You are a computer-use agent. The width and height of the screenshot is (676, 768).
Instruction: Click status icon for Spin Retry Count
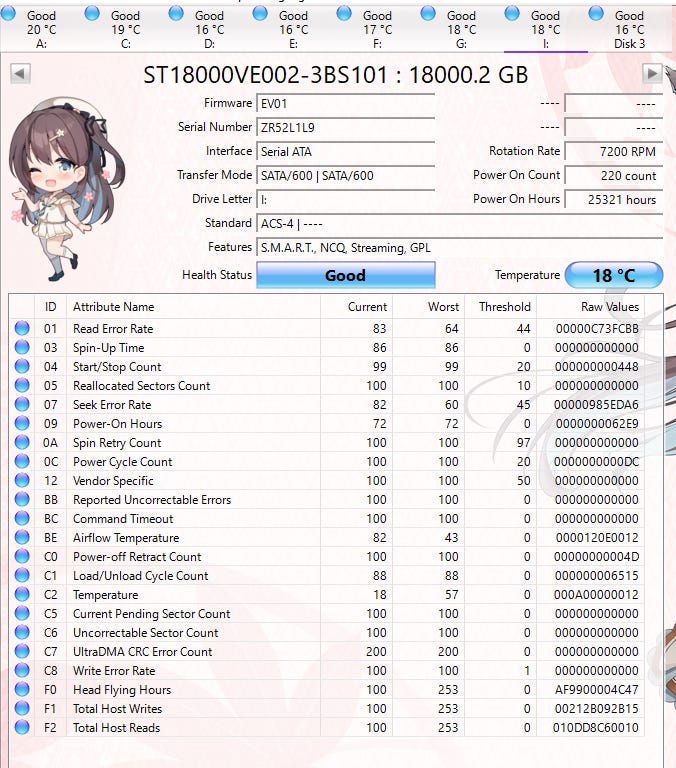point(22,442)
